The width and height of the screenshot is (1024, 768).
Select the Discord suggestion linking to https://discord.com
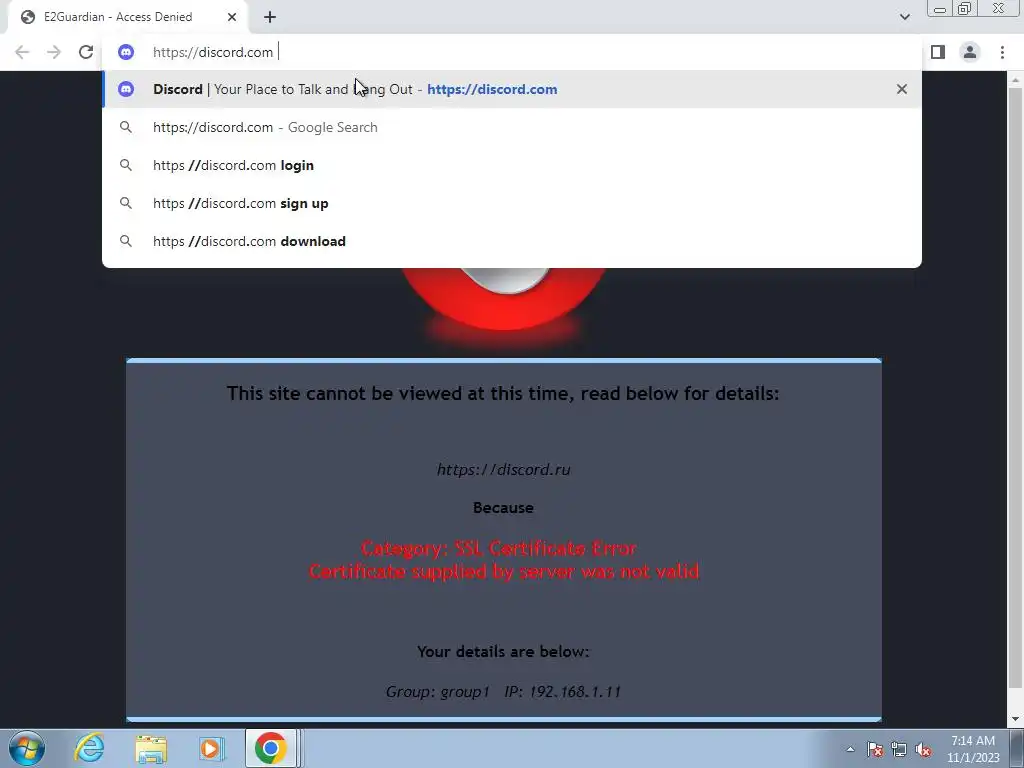pos(512,89)
